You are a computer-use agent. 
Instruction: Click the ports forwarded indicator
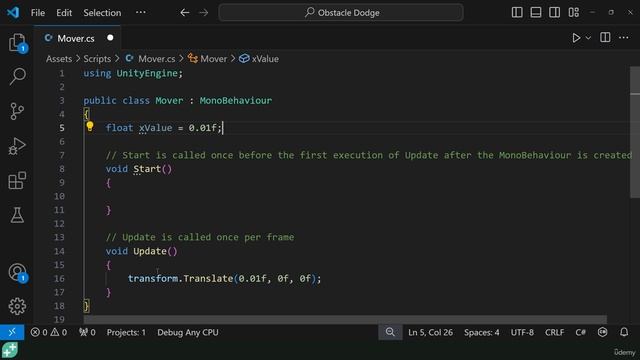(87, 332)
